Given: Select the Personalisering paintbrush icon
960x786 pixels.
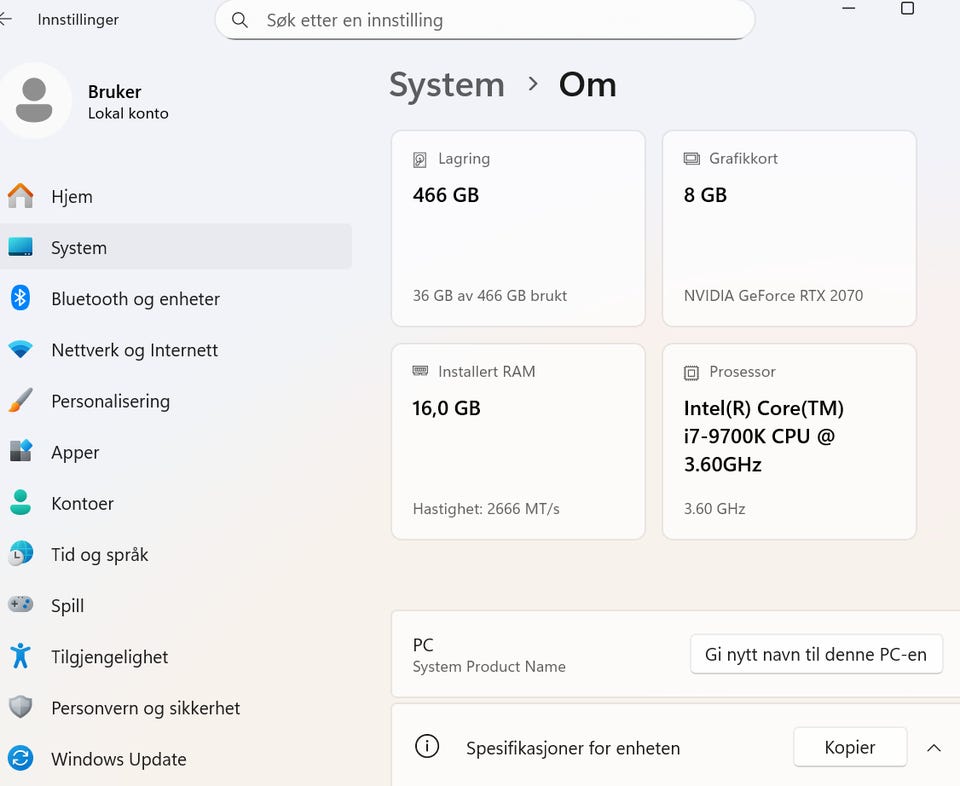Looking at the screenshot, I should pyautogui.click(x=20, y=401).
